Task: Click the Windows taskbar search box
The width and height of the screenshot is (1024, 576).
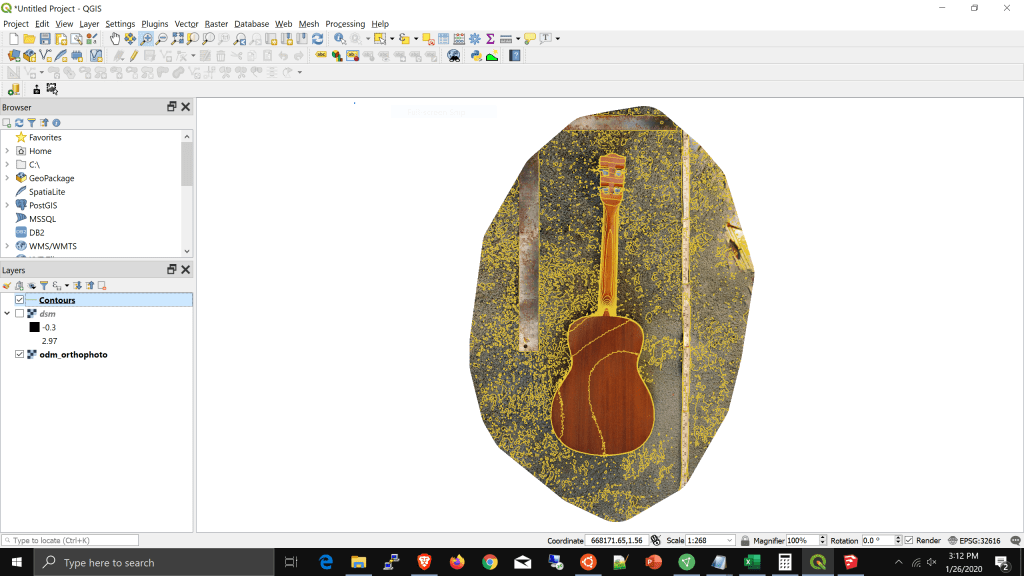Action: coord(150,563)
